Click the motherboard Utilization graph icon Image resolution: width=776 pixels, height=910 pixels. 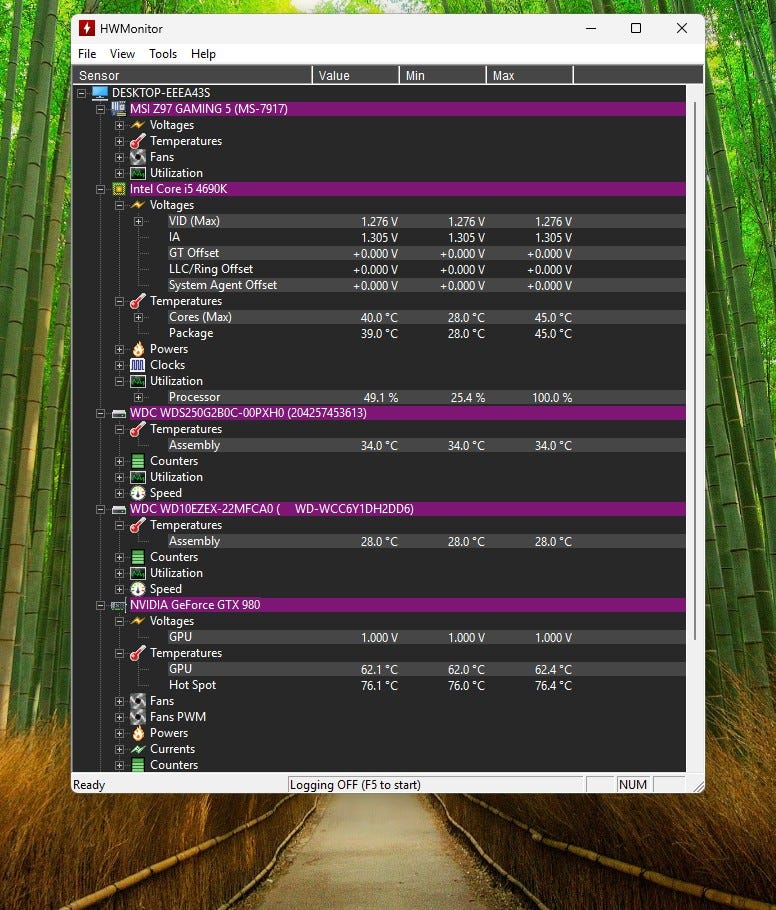pyautogui.click(x=138, y=173)
